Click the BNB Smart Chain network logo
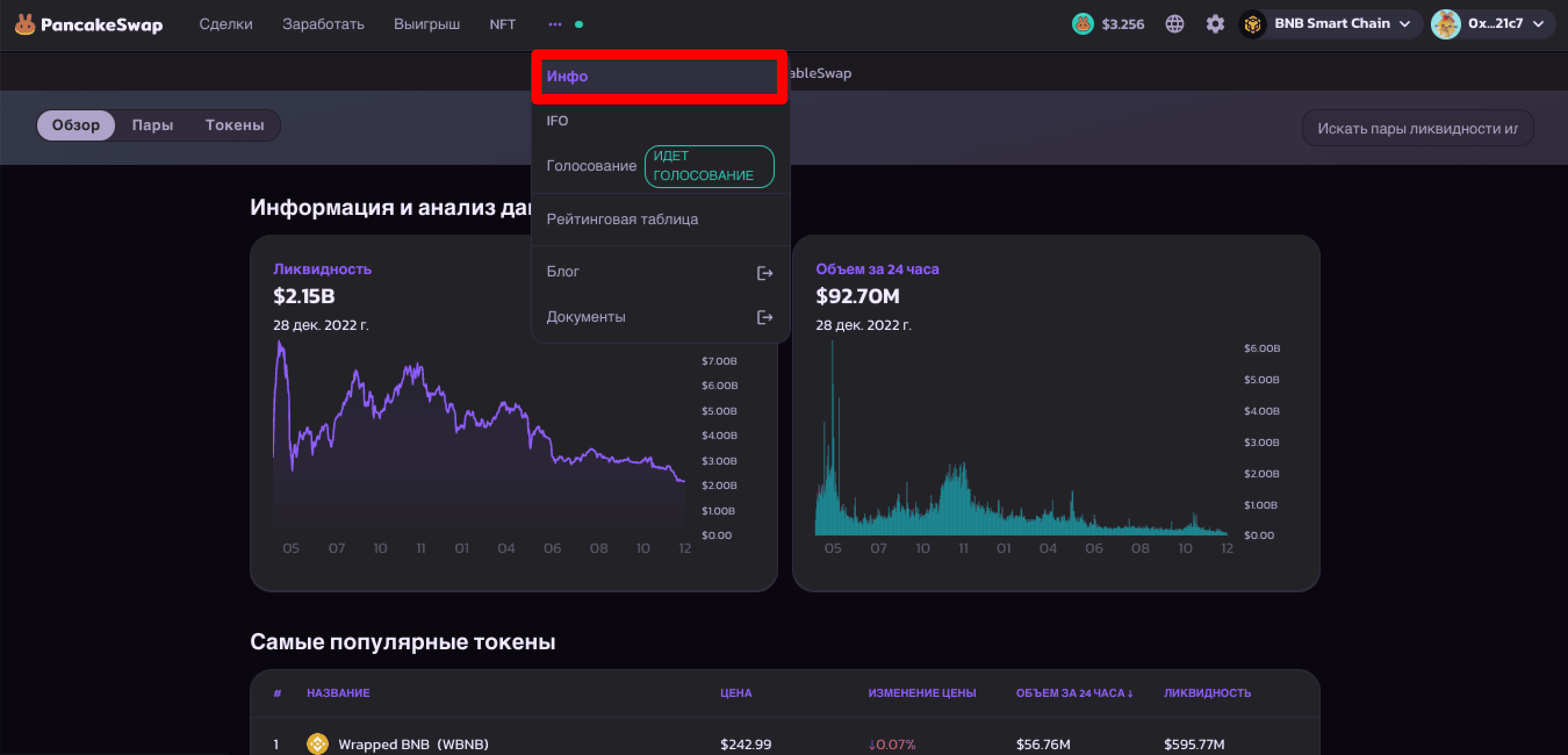 tap(1253, 24)
